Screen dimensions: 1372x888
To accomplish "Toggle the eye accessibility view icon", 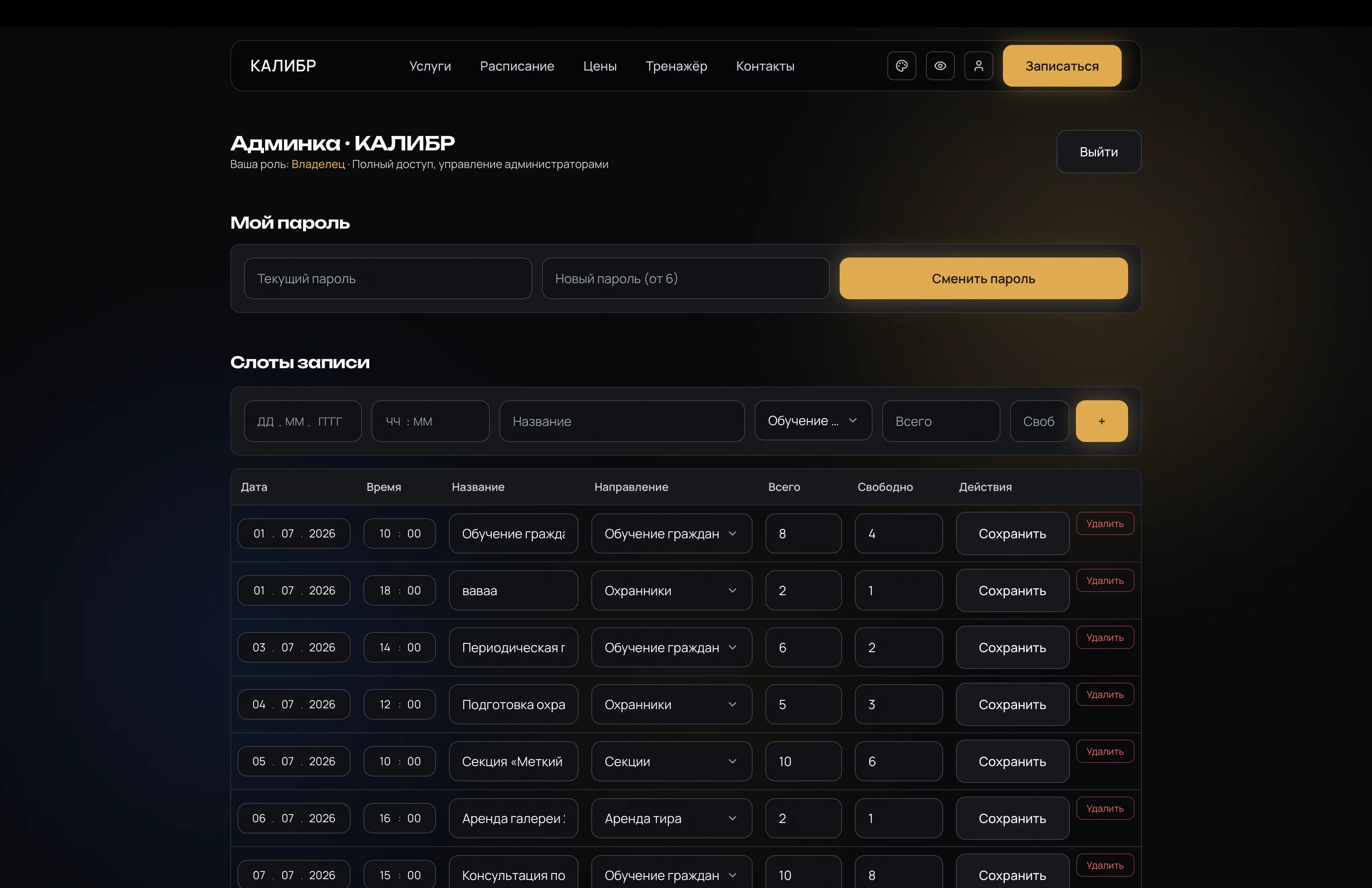I will pyautogui.click(x=940, y=66).
